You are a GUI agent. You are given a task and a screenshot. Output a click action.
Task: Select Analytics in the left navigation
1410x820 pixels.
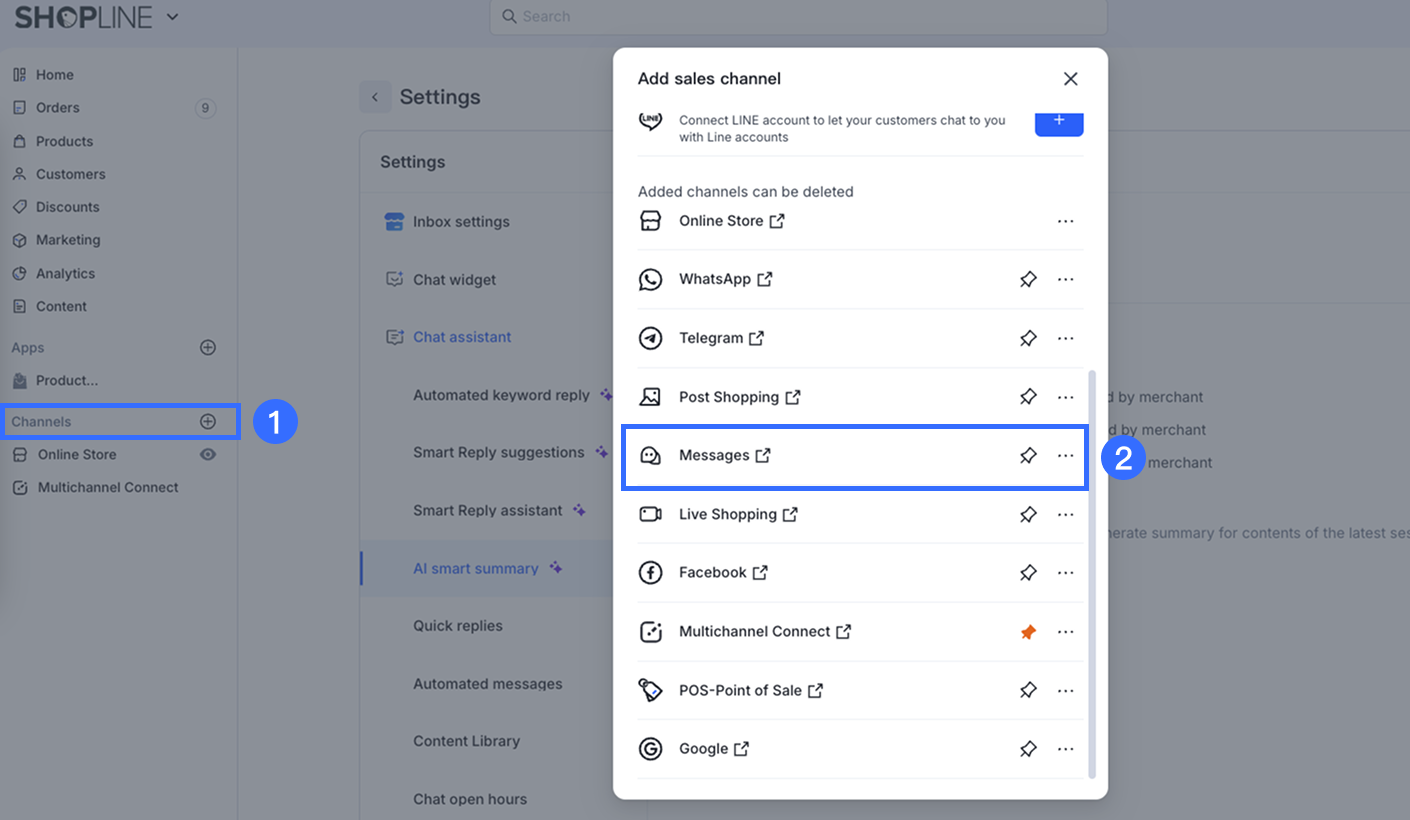pyautogui.click(x=65, y=274)
